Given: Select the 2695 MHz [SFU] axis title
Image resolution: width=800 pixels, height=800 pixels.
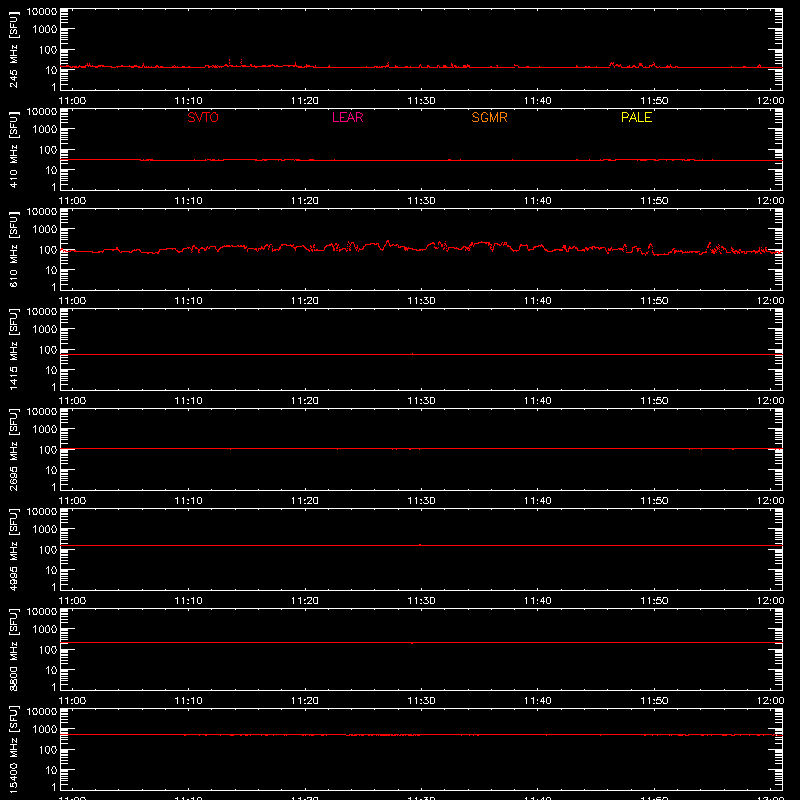Looking at the screenshot, I should [13, 449].
